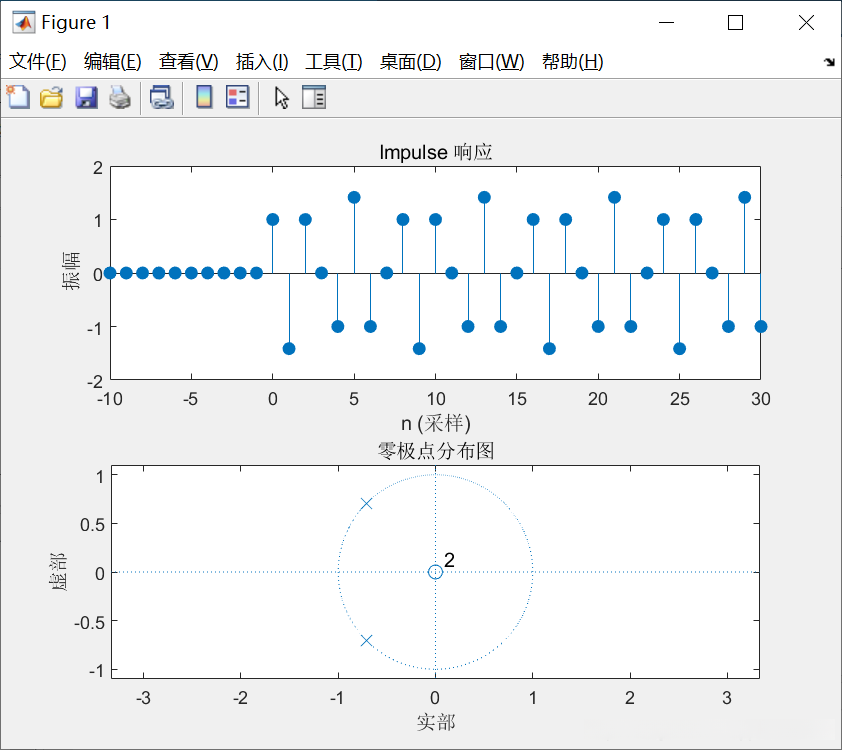
Task: Open a saved figure file
Action: 50,97
